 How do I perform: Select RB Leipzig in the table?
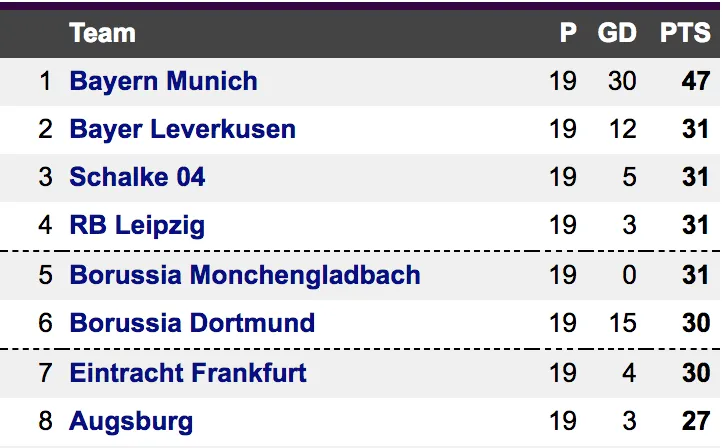click(137, 225)
